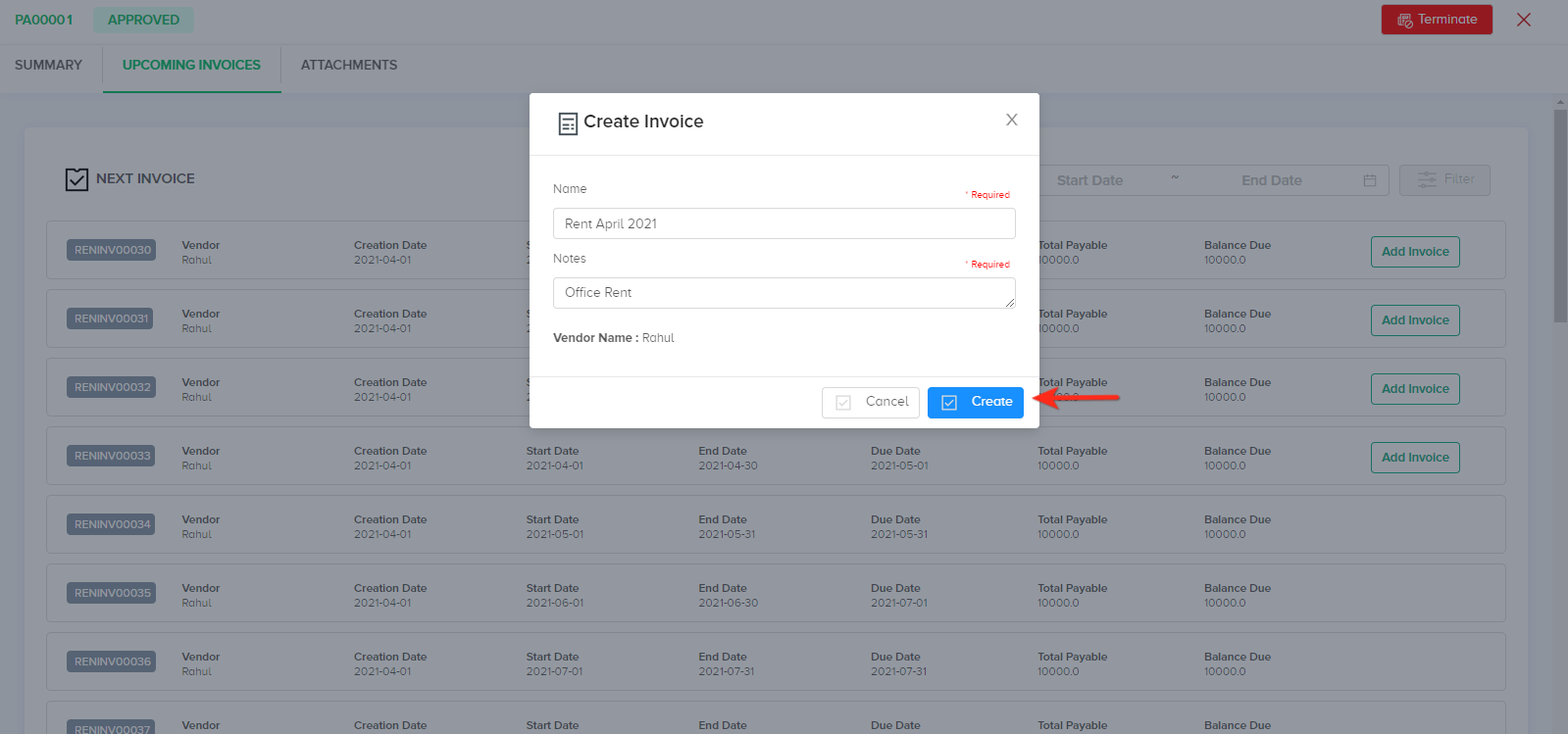This screenshot has width=1568, height=734.
Task: Click the End Date filter field
Action: pyautogui.click(x=1271, y=180)
